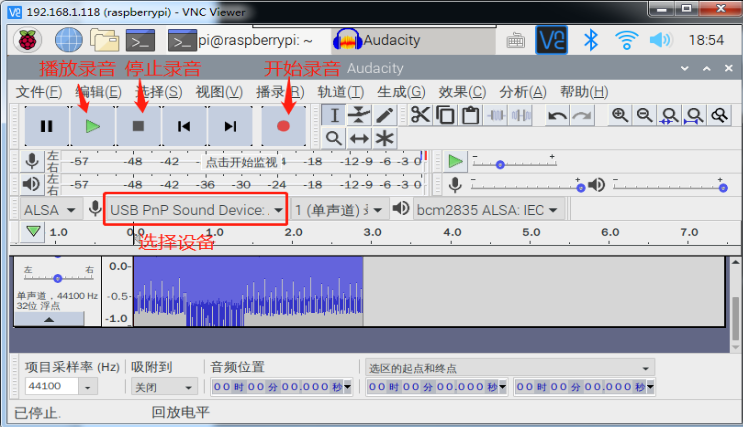Open the Snap-To dropdown set to 关闭

[163, 387]
